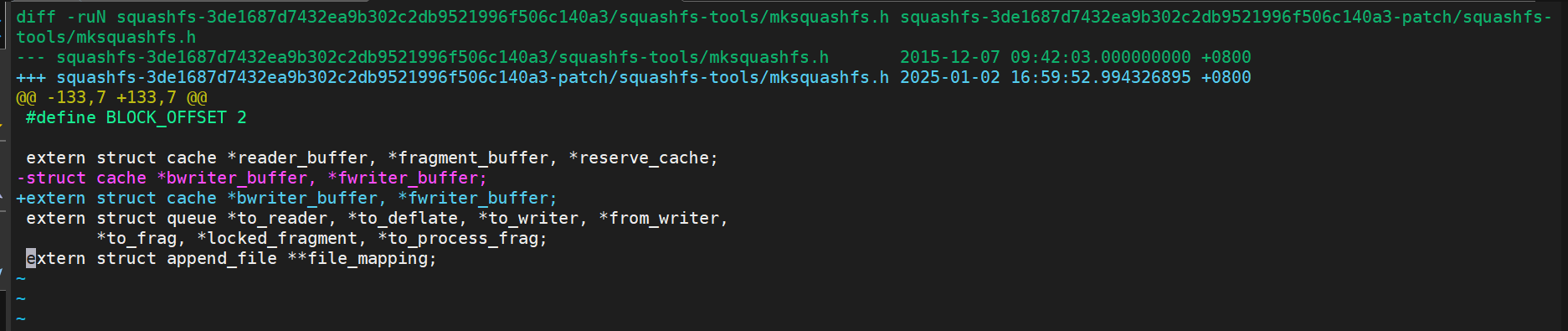Click '*fwriter_buffer' on the added line
This screenshot has width=1568, height=331.
(473, 198)
